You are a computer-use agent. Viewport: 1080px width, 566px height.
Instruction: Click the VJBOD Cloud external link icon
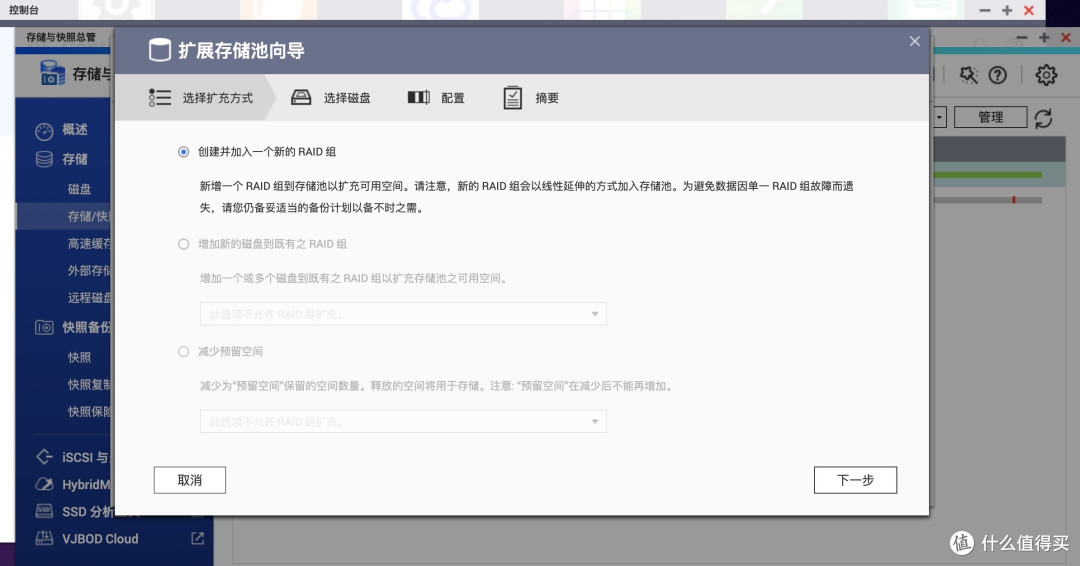pos(198,538)
